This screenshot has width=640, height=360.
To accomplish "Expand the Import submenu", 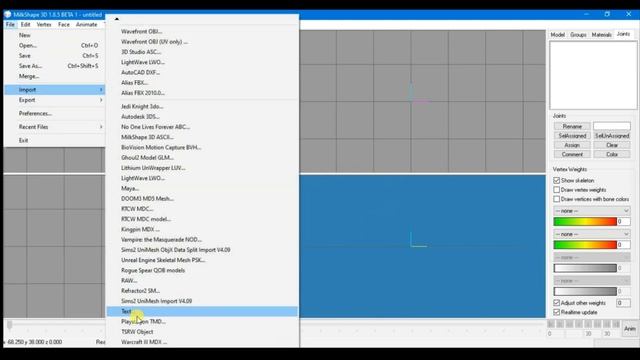I will click(x=54, y=89).
